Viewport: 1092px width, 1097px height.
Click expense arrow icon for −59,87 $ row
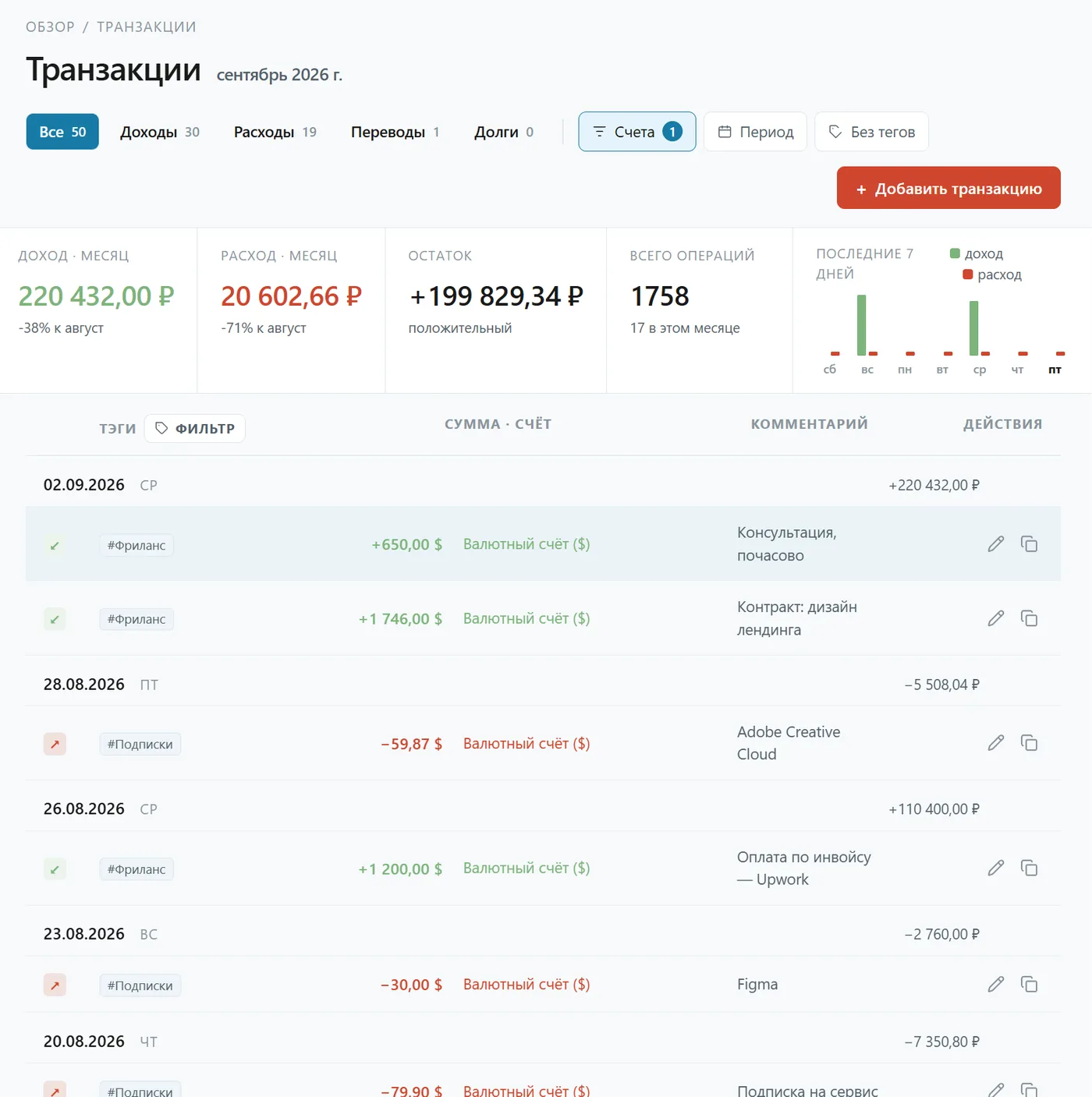point(55,744)
